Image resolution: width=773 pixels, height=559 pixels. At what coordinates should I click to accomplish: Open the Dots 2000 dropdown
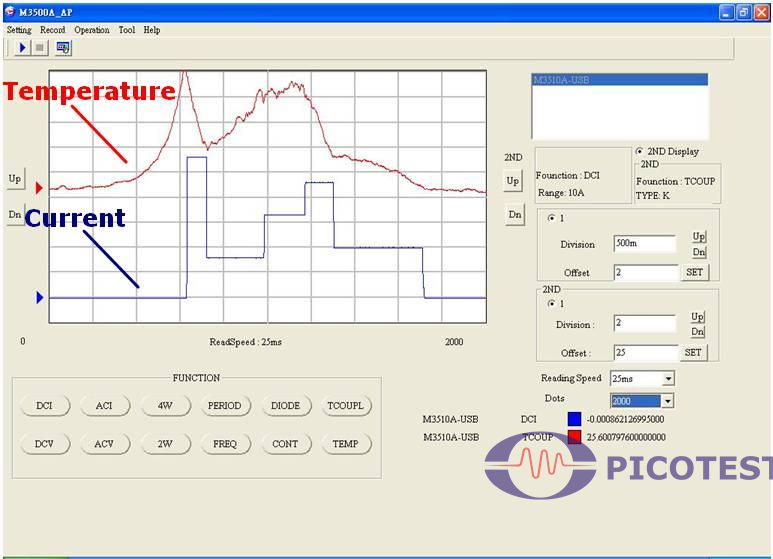pyautogui.click(x=667, y=401)
